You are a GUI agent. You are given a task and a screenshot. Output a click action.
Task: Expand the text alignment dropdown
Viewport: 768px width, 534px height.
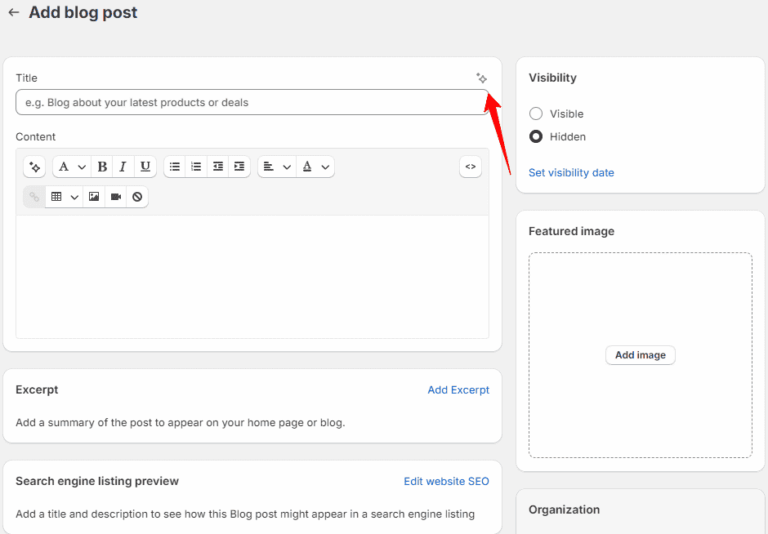[x=276, y=167]
